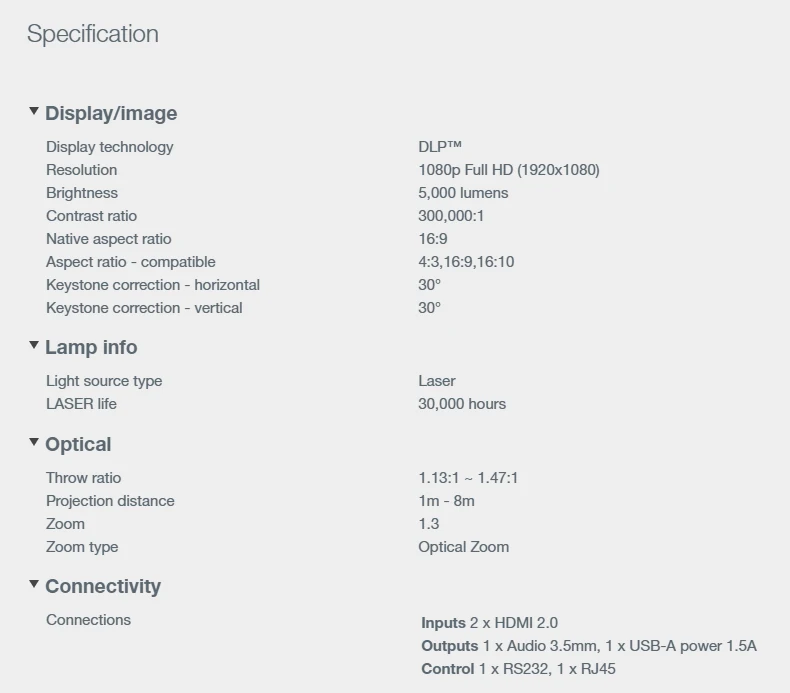Click the Display/image section heading

pos(111,114)
